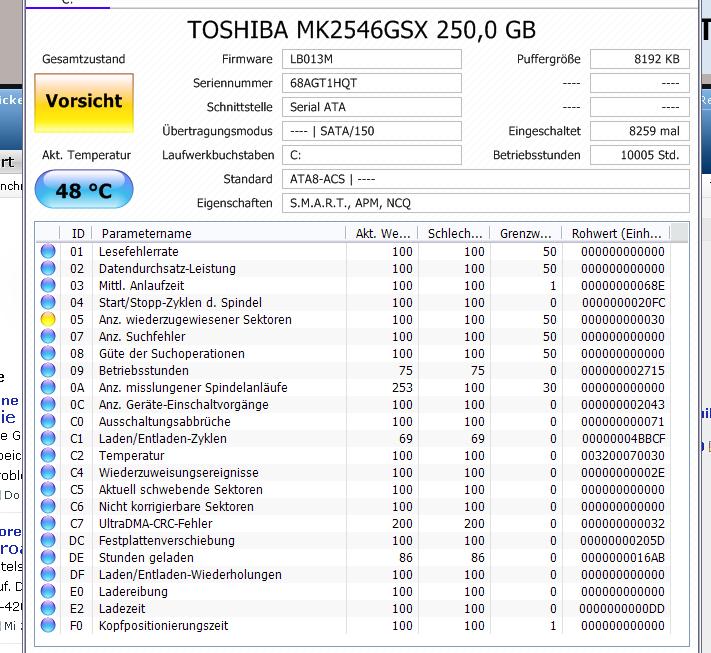711x653 pixels.
Task: Click raw value 000000002715 for Betriebsstunden
Action: 623,370
